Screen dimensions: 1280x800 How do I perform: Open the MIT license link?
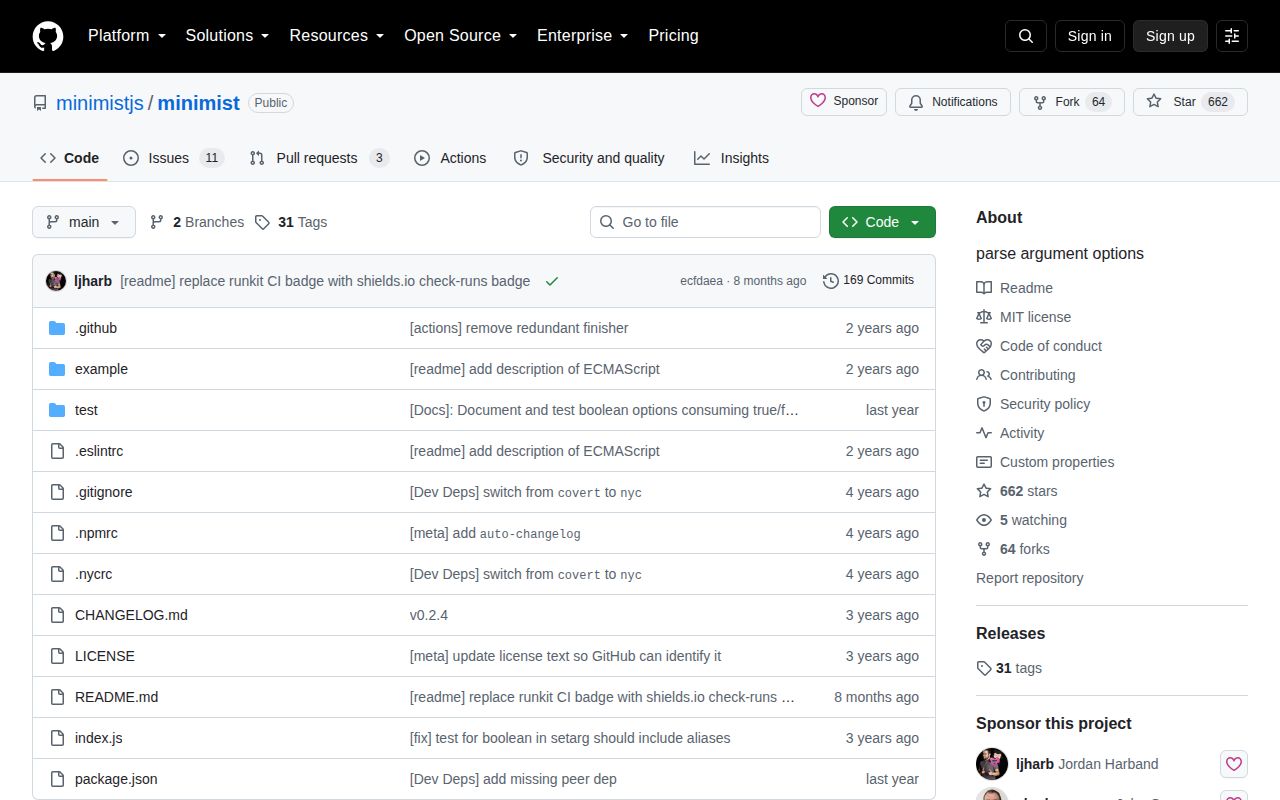click(1023, 317)
